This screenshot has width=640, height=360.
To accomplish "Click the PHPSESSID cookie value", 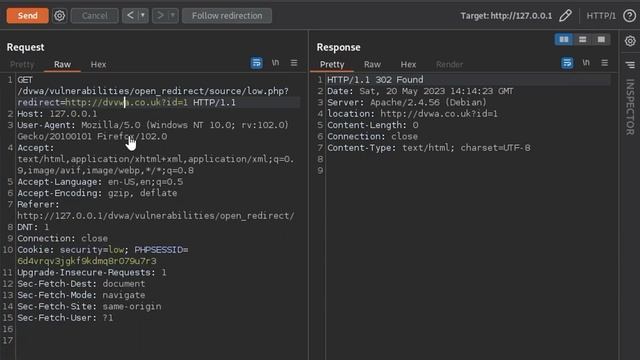I will pyautogui.click(x=87, y=261).
